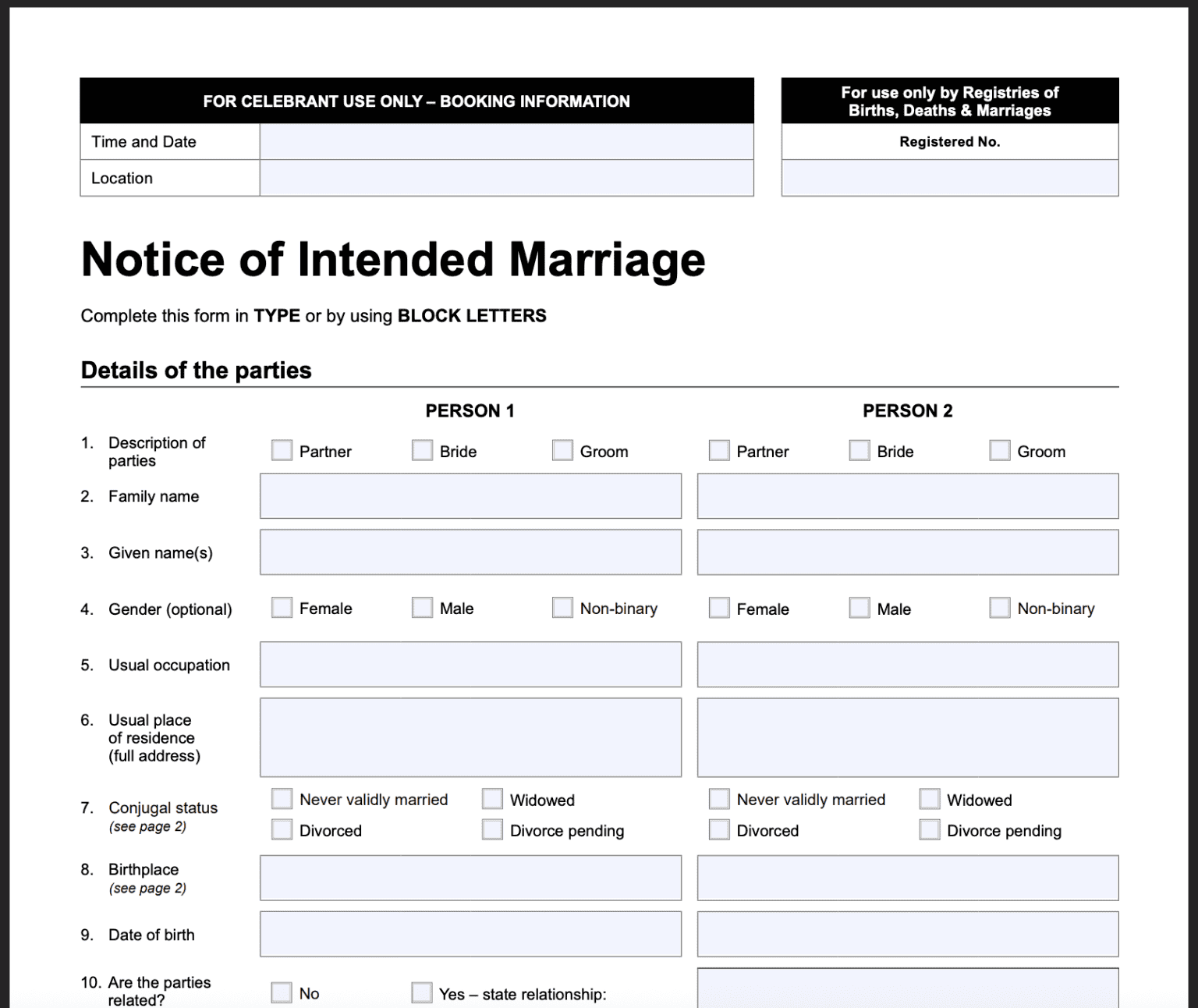Select Person 1 Usual occupation field
Image resolution: width=1198 pixels, height=1008 pixels.
(x=470, y=665)
